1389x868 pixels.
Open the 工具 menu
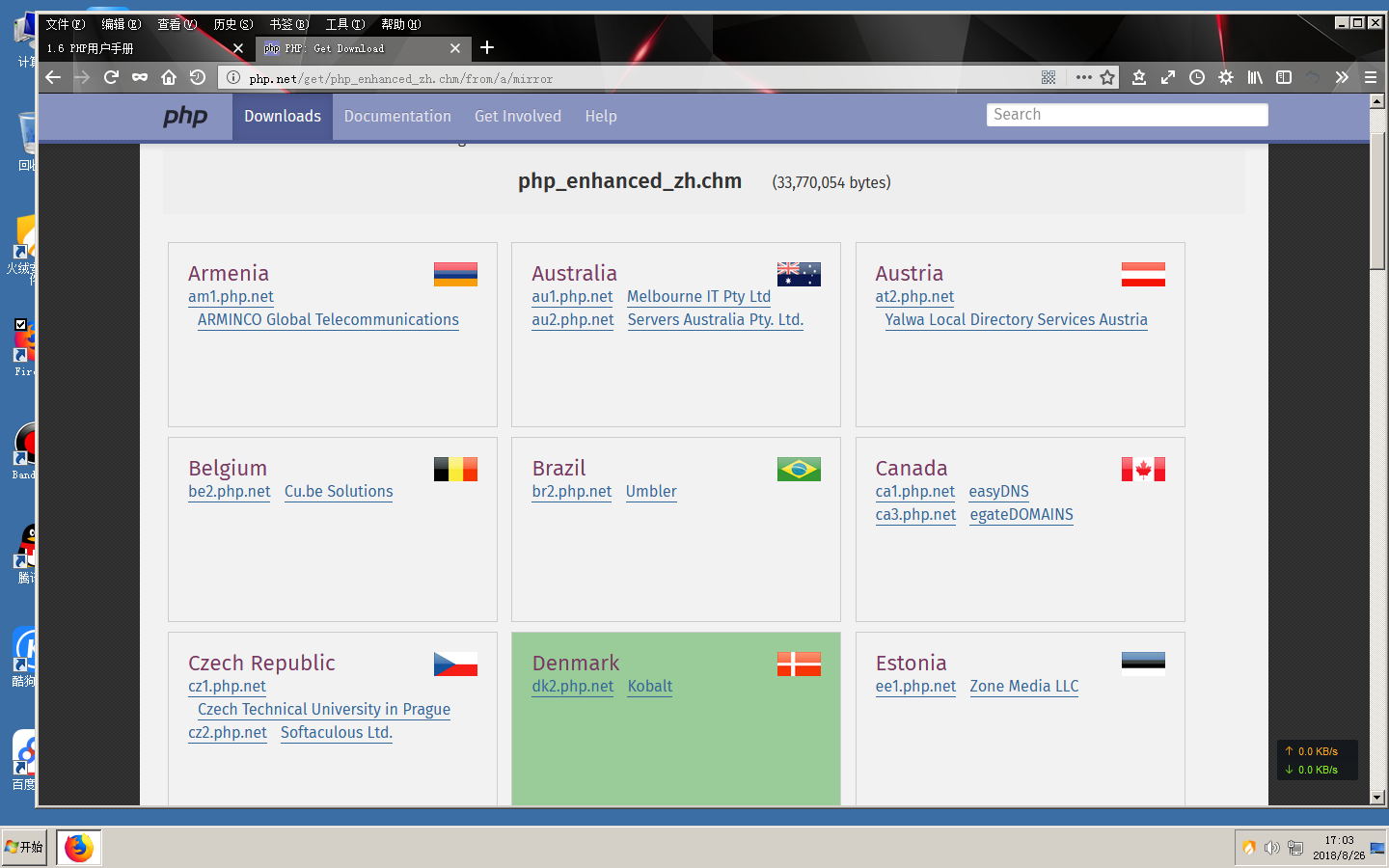tap(345, 24)
